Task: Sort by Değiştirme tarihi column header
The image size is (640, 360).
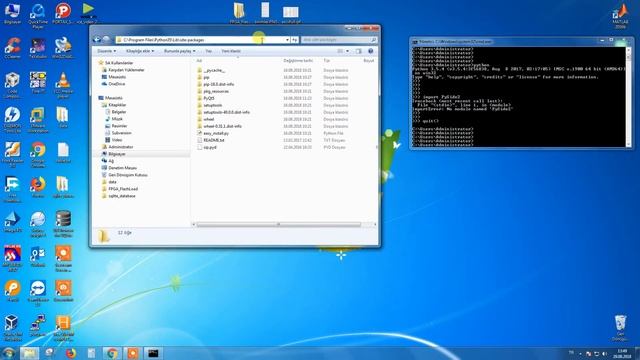Action: pyautogui.click(x=298, y=60)
